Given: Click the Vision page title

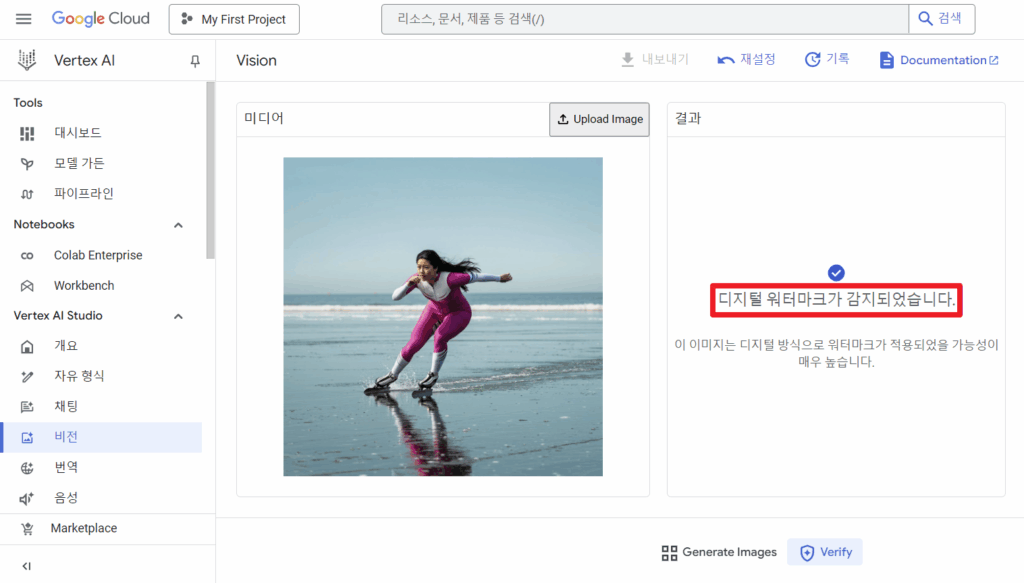Looking at the screenshot, I should (x=257, y=60).
